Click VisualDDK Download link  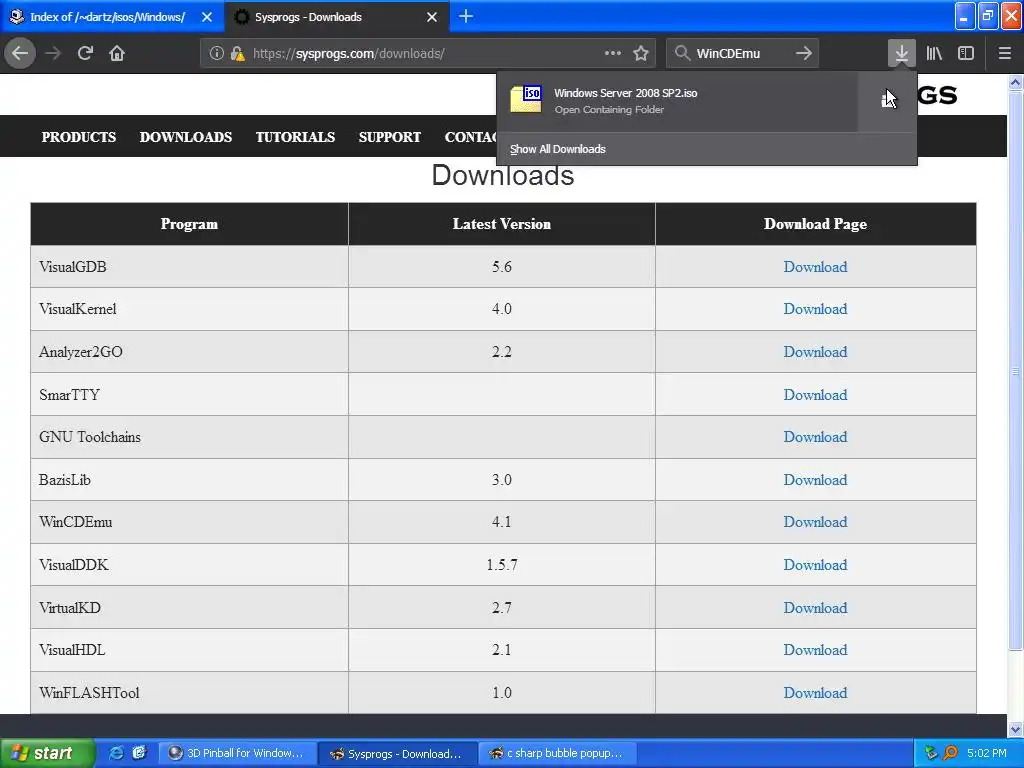(x=815, y=565)
